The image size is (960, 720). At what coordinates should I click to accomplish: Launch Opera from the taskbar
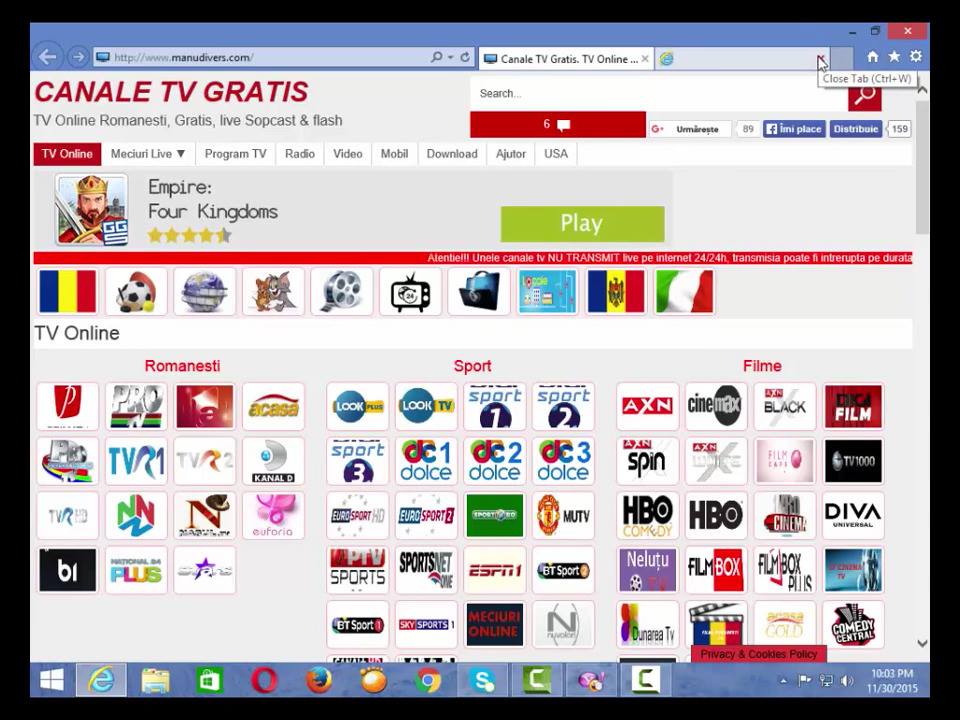coord(264,680)
